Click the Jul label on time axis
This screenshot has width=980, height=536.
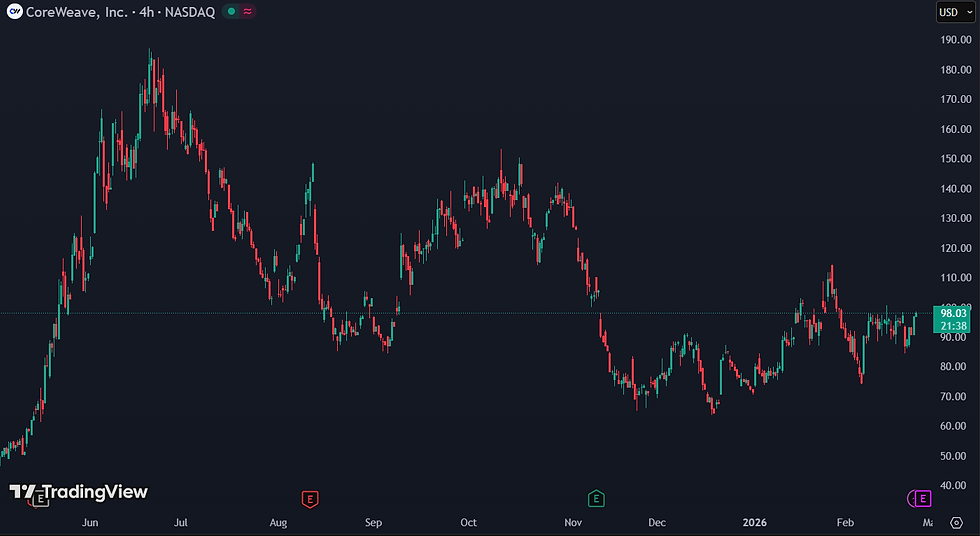click(x=181, y=522)
